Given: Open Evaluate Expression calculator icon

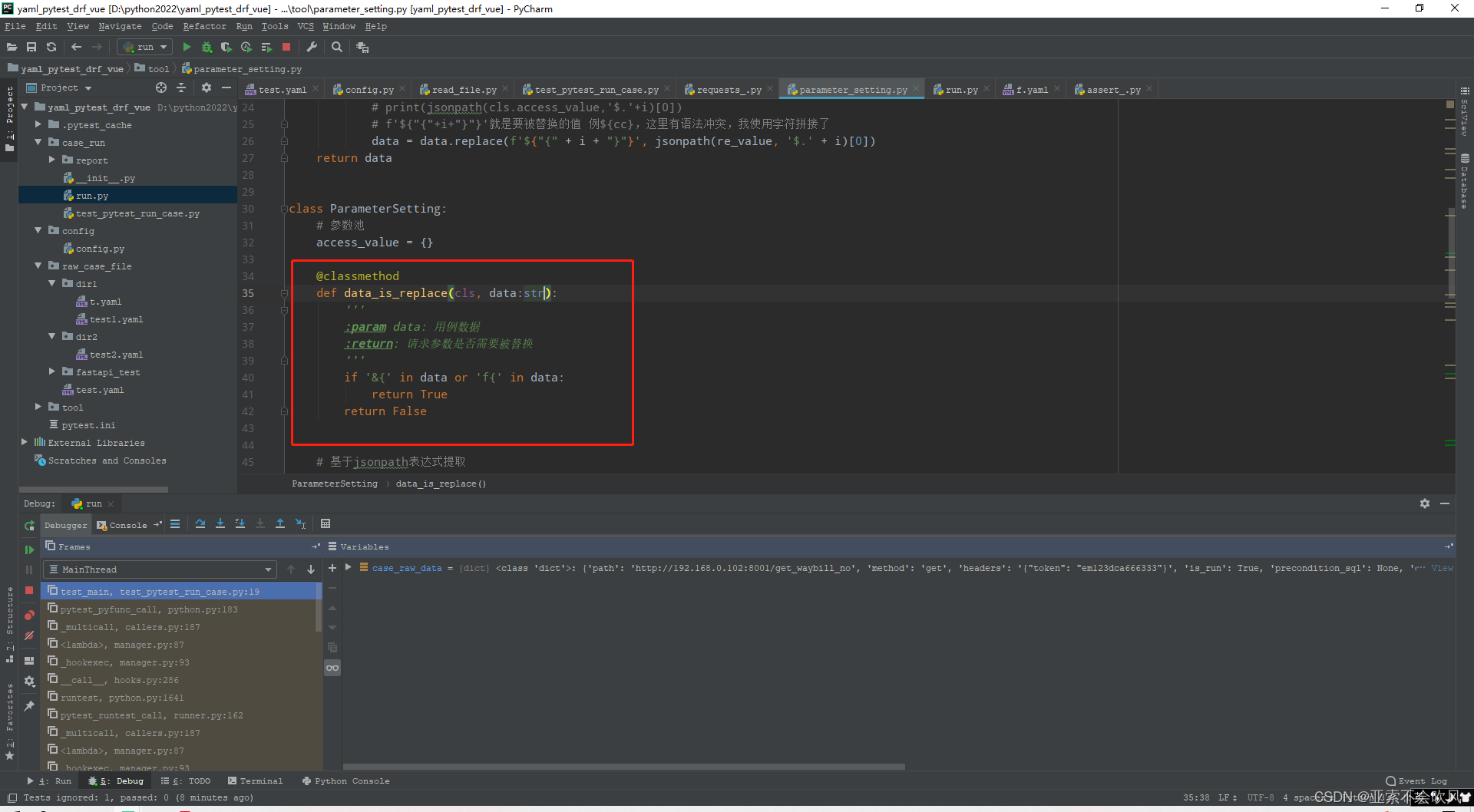Looking at the screenshot, I should 326,523.
